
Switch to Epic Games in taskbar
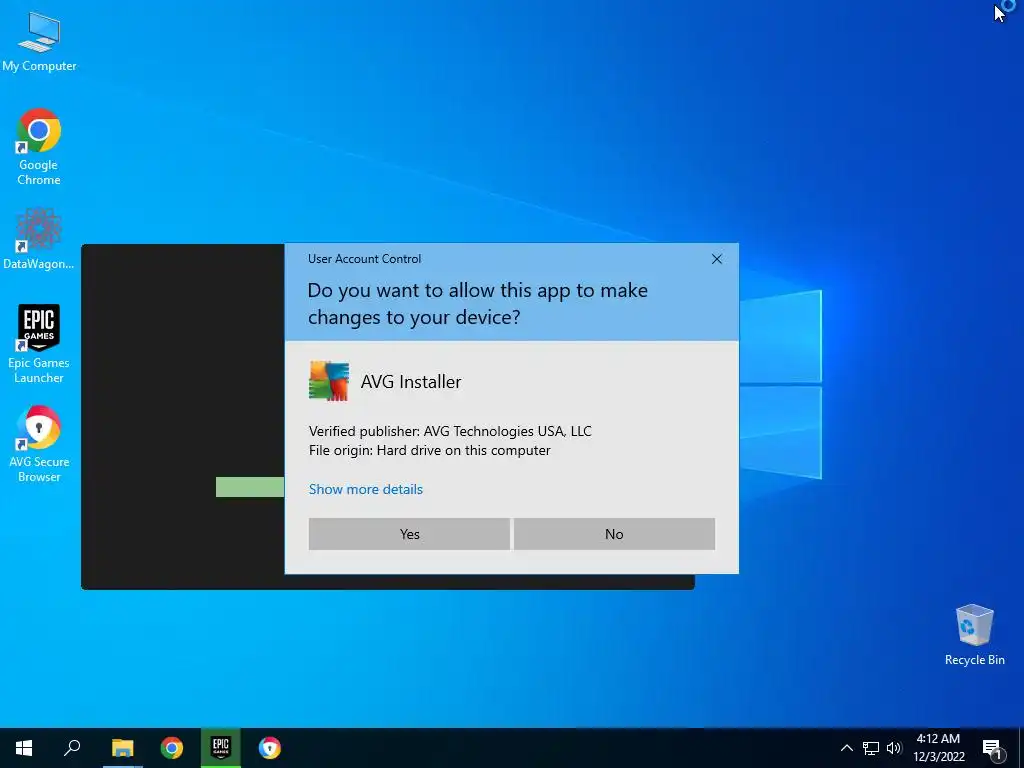point(221,748)
